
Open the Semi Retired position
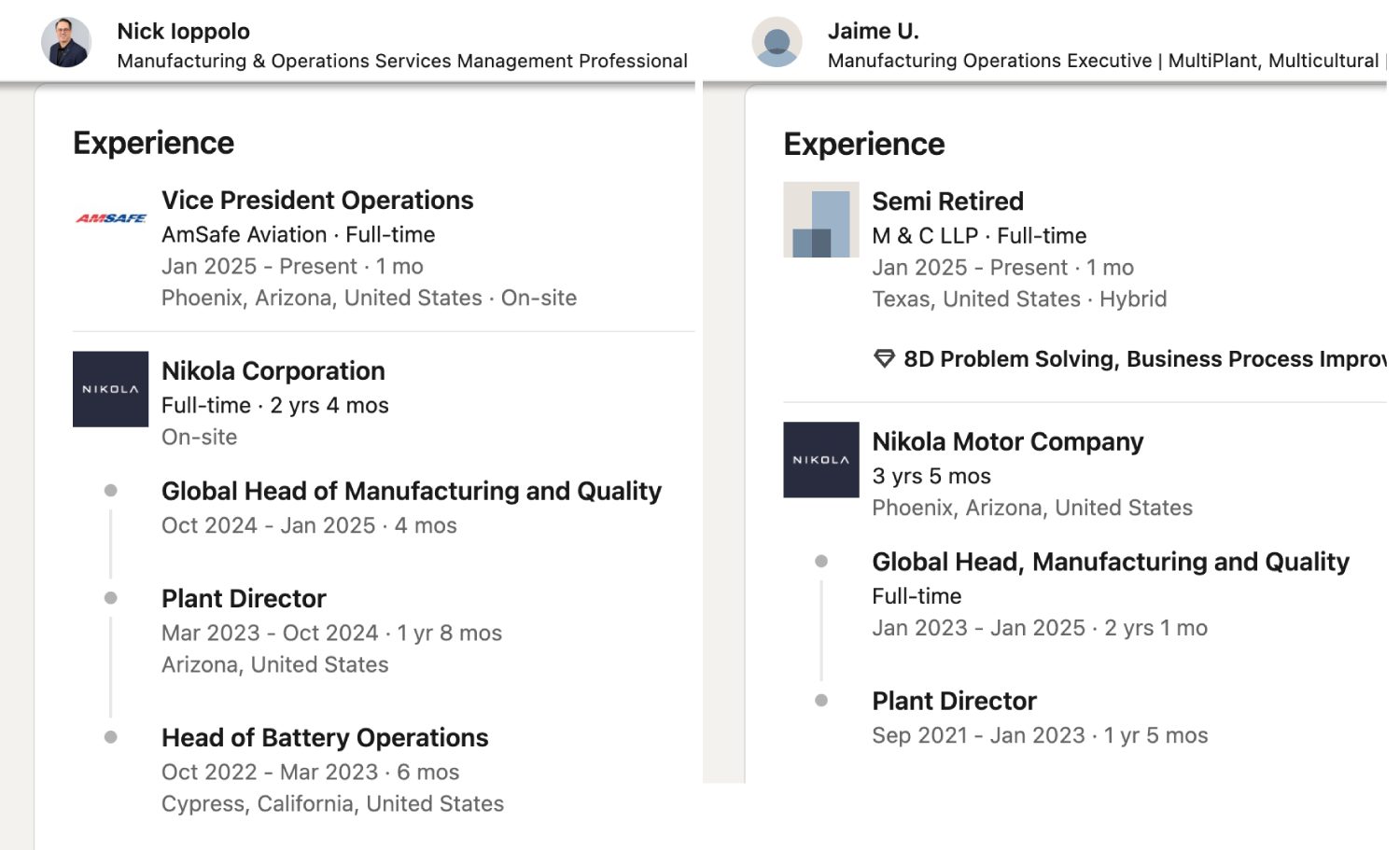click(x=947, y=202)
